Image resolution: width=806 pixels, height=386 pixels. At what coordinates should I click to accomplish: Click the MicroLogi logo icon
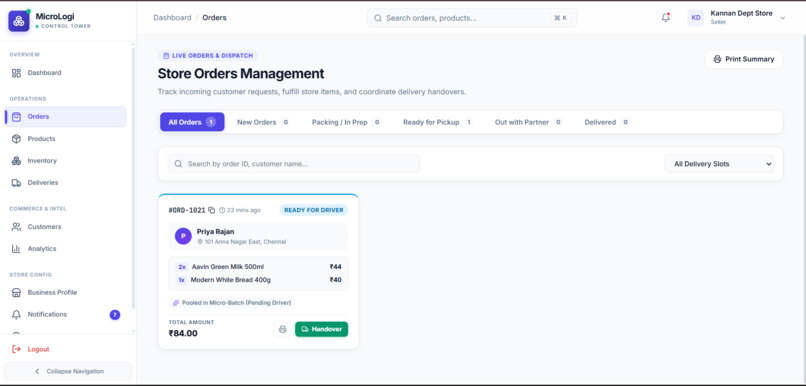[x=19, y=21]
